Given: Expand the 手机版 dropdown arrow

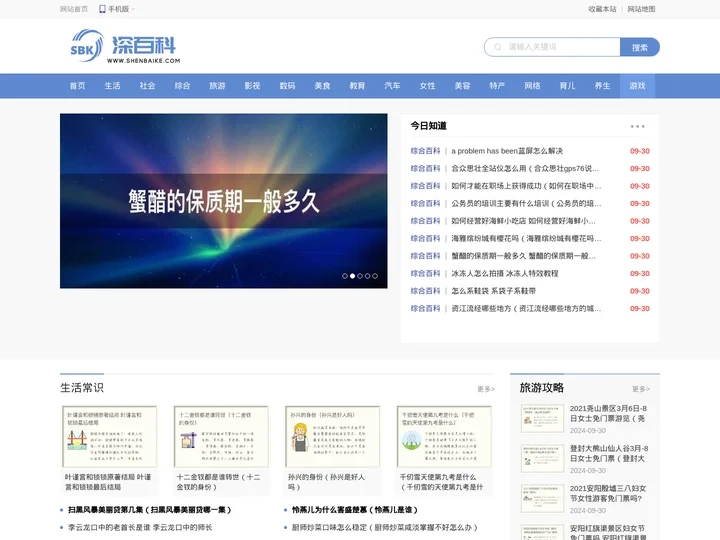Looking at the screenshot, I should [133, 9].
